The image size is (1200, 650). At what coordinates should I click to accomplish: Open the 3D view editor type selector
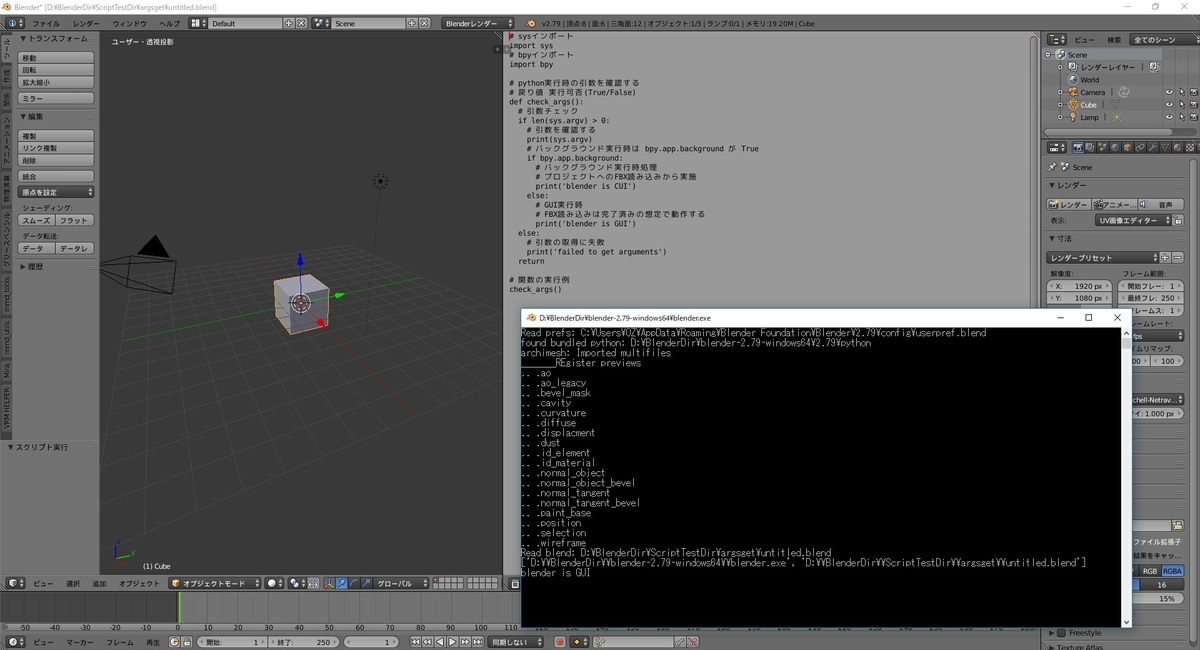pos(15,583)
